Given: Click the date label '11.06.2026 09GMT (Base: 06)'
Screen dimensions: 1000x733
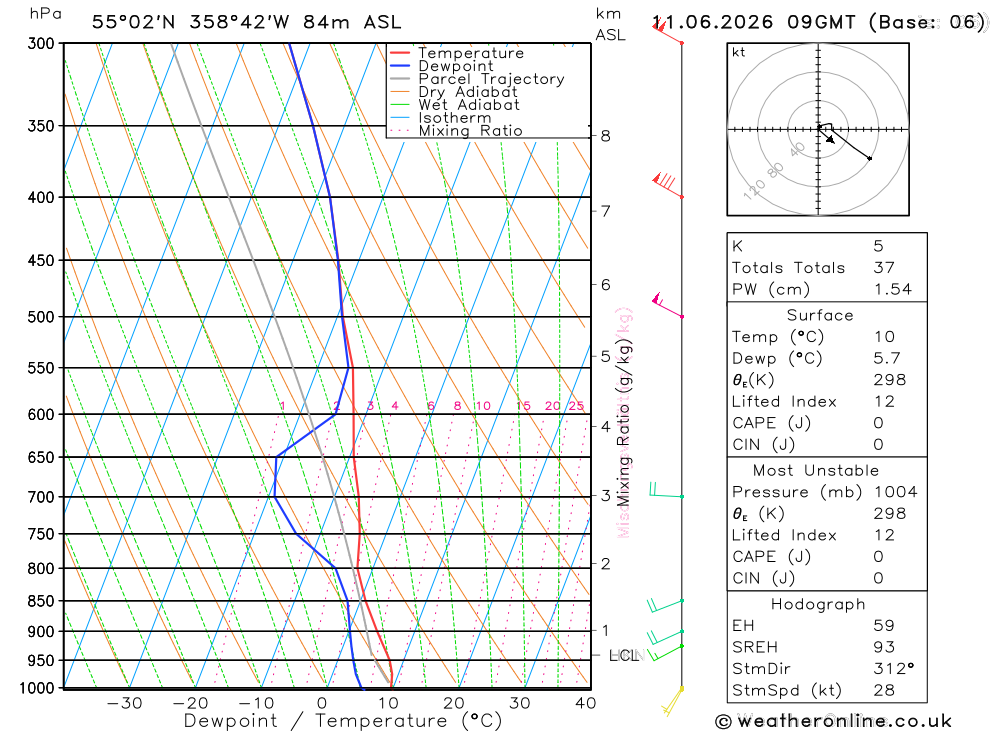Looking at the screenshot, I should click(819, 22).
